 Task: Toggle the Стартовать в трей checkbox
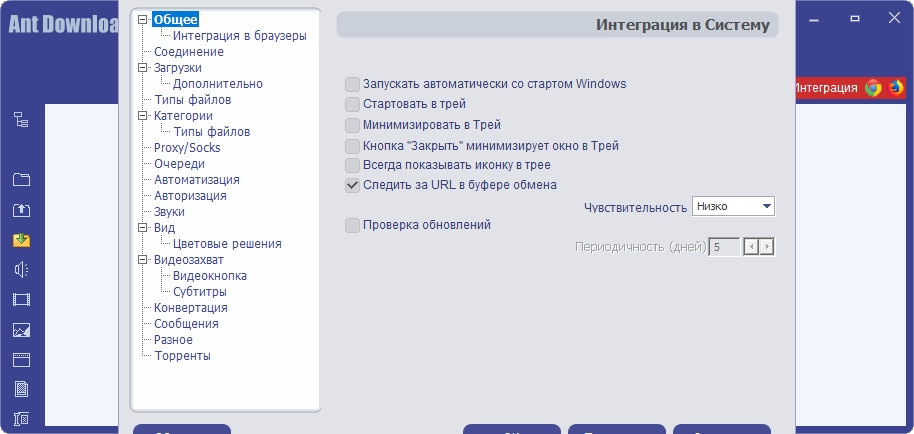[352, 105]
